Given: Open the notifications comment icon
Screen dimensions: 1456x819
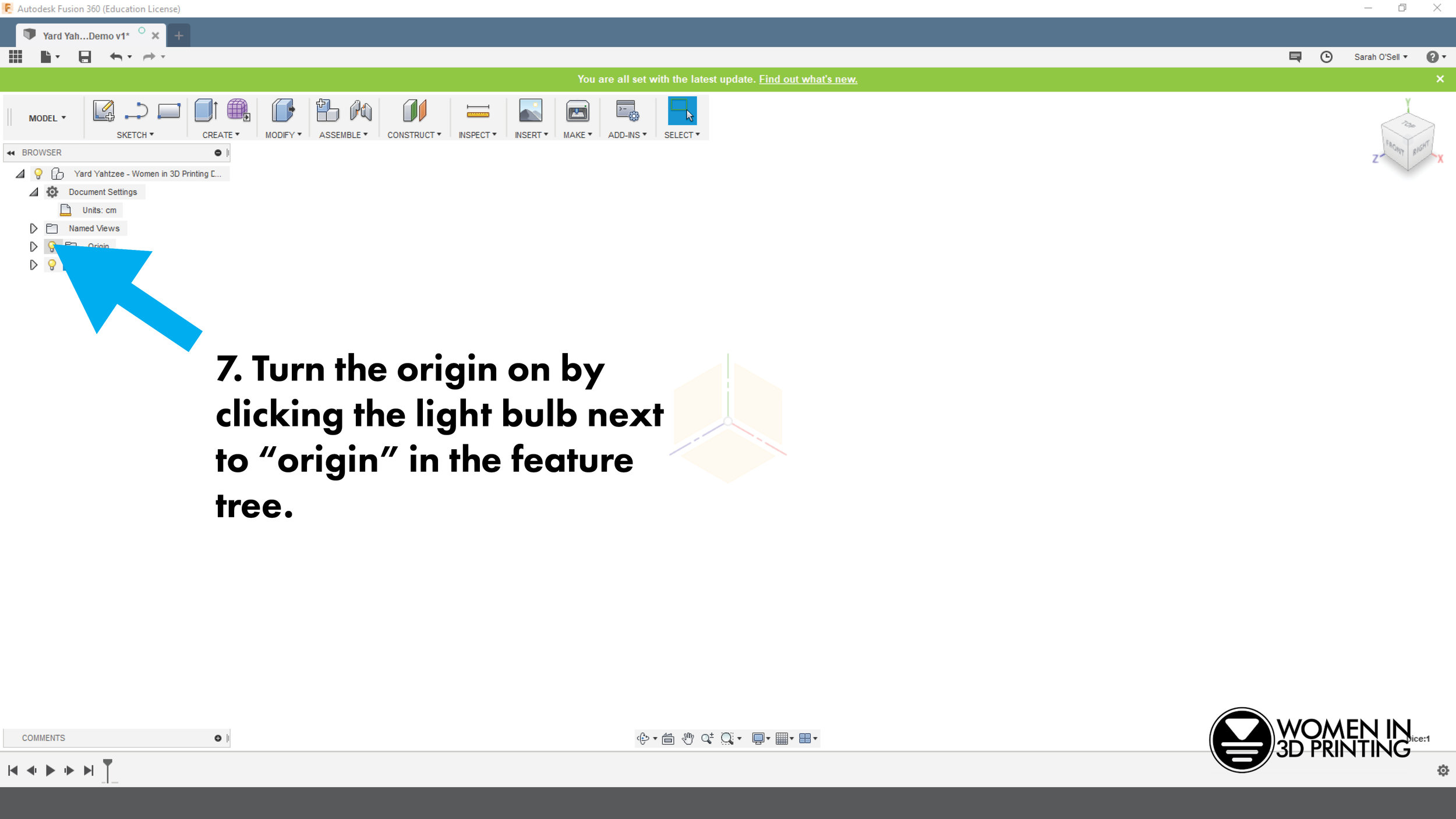Looking at the screenshot, I should click(x=1295, y=57).
